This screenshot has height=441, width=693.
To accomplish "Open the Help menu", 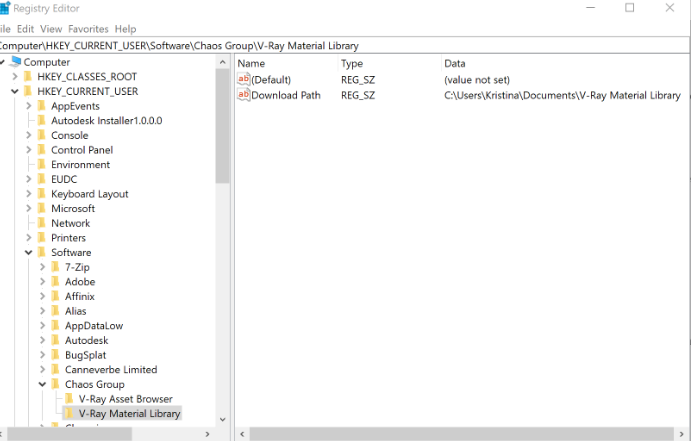I will pyautogui.click(x=126, y=29).
